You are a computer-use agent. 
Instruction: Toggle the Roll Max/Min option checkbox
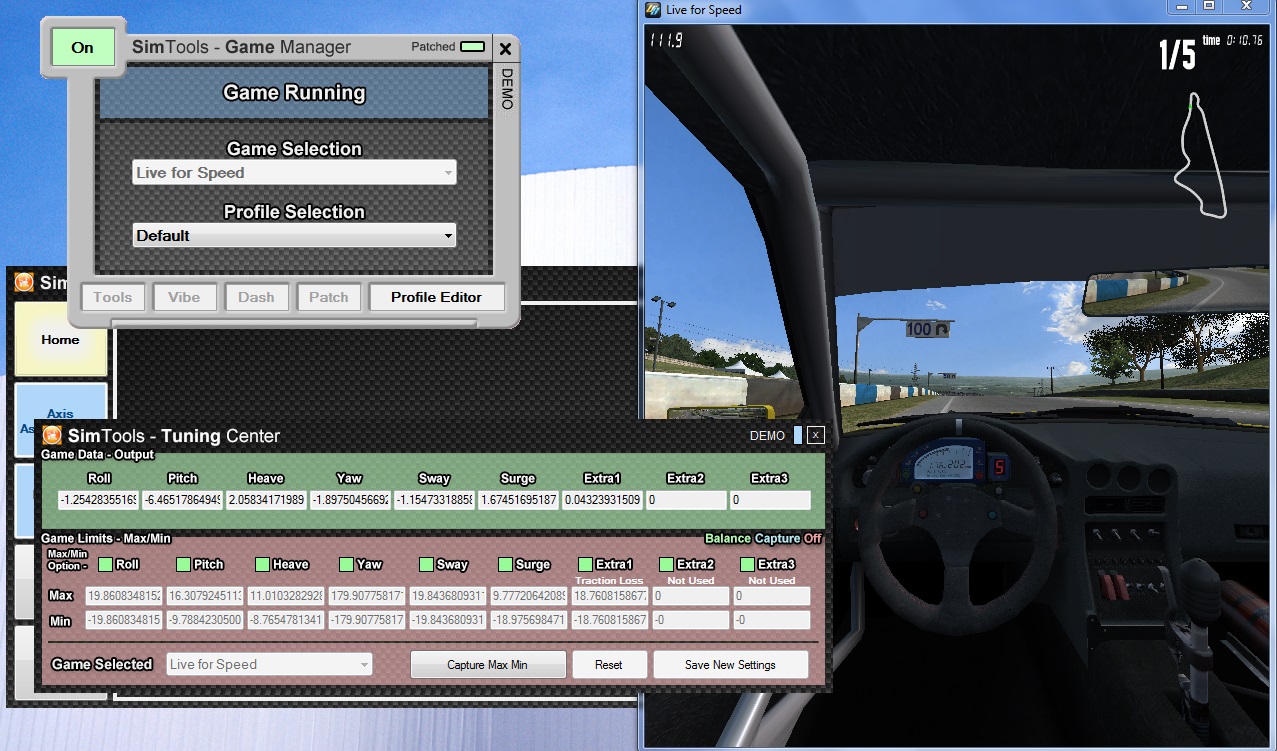[105, 564]
